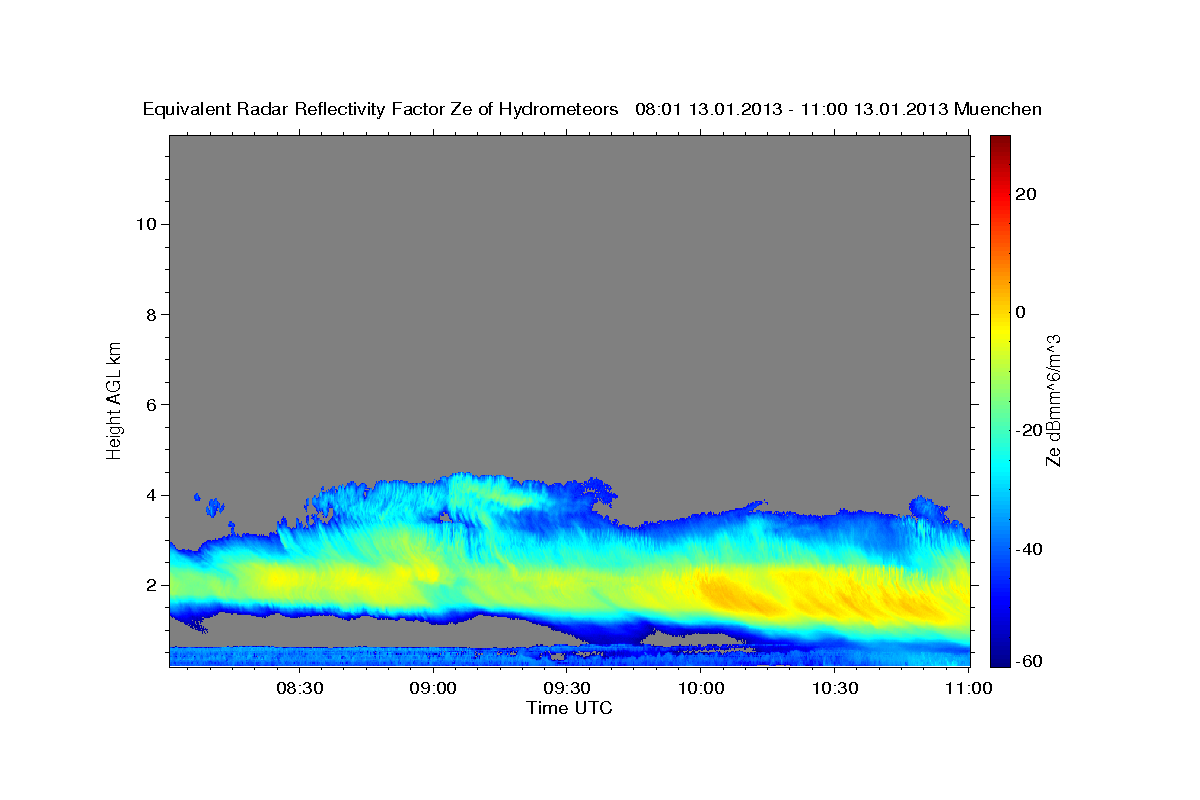Click the 'Time UTC' axis label

569,708
